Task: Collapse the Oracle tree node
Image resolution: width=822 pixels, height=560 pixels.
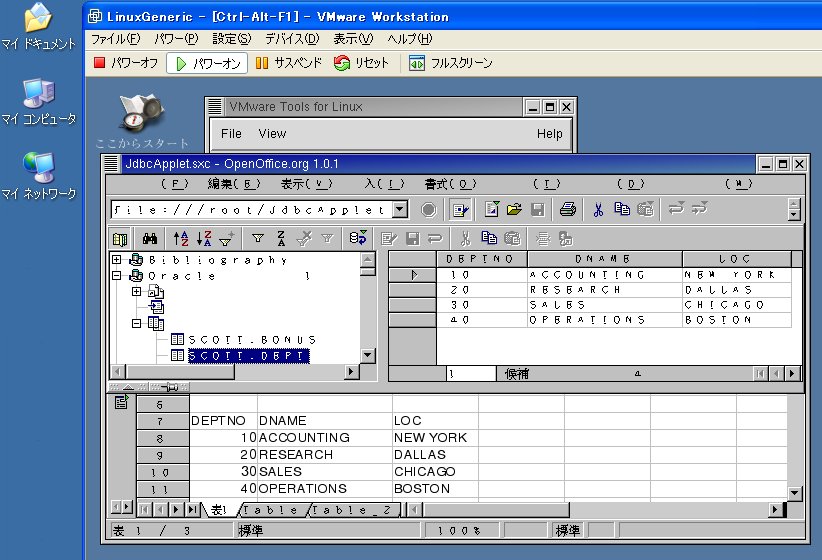Action: (x=116, y=275)
